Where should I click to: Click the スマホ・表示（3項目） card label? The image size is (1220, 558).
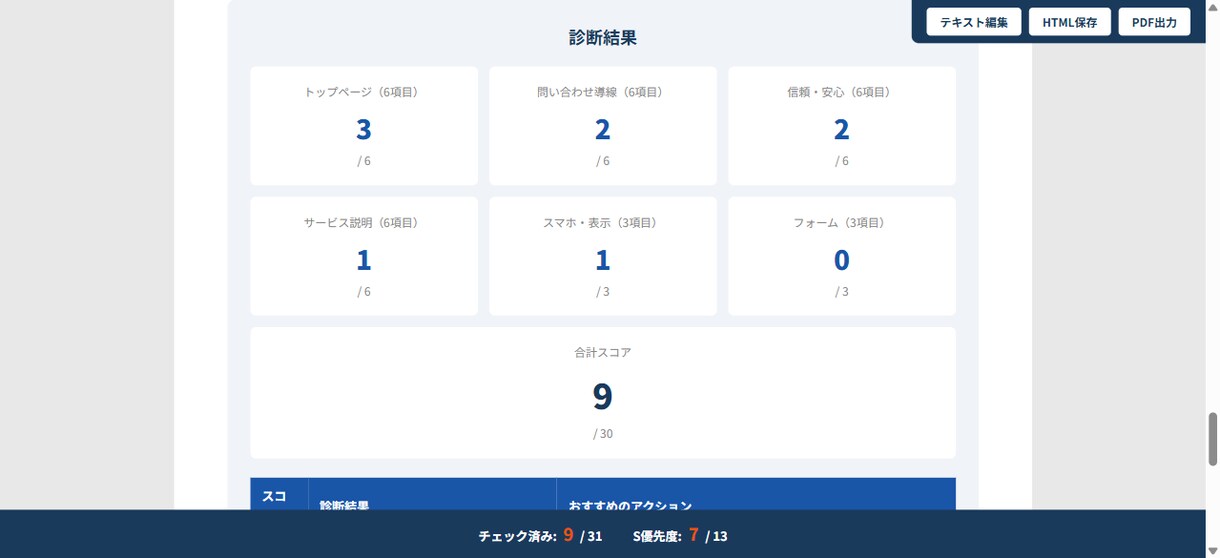(603, 223)
